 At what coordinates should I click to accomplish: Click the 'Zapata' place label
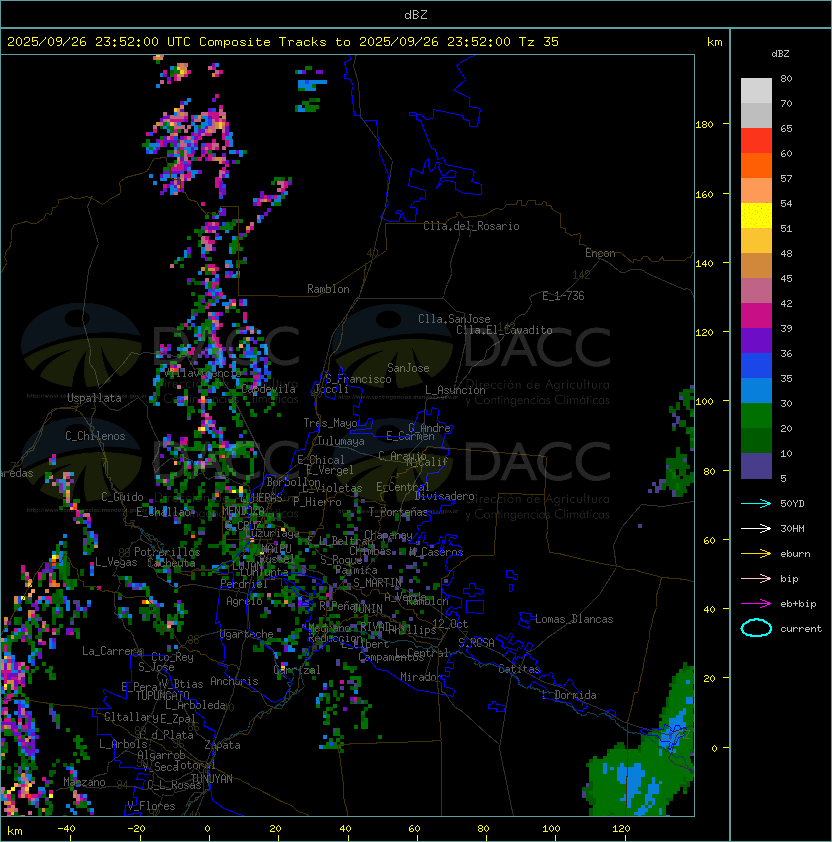click(x=222, y=745)
